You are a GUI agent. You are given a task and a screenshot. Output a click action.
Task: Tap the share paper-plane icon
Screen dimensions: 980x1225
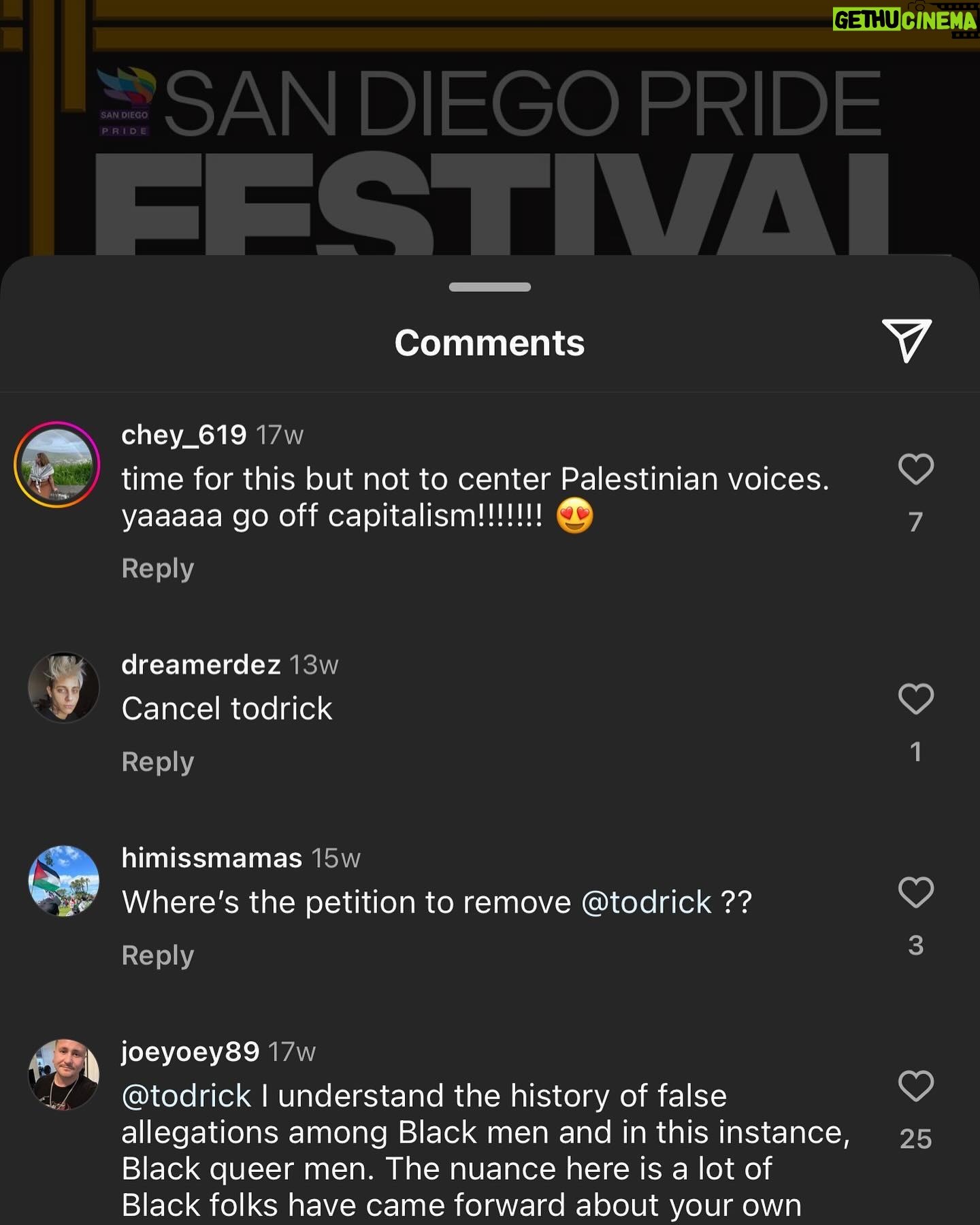pos(906,340)
